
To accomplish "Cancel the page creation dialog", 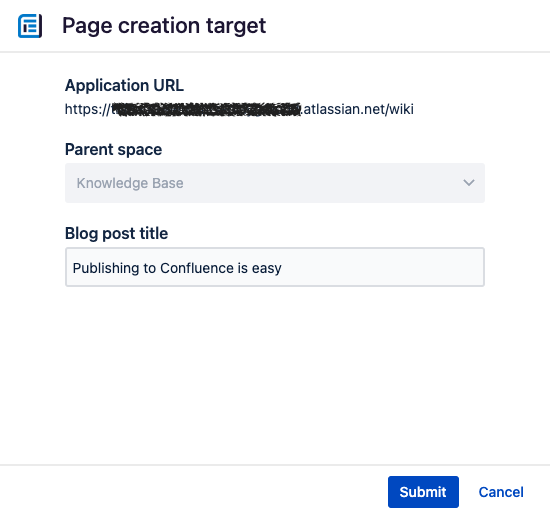I will (x=501, y=492).
